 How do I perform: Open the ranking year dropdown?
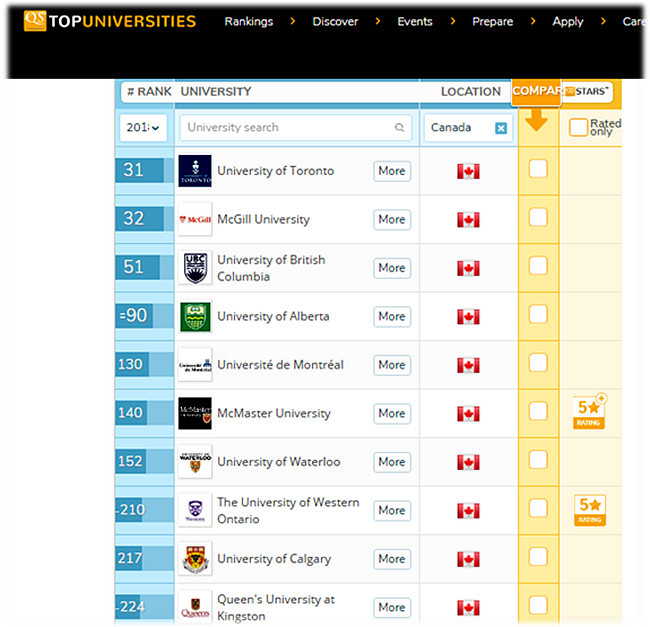click(x=143, y=128)
